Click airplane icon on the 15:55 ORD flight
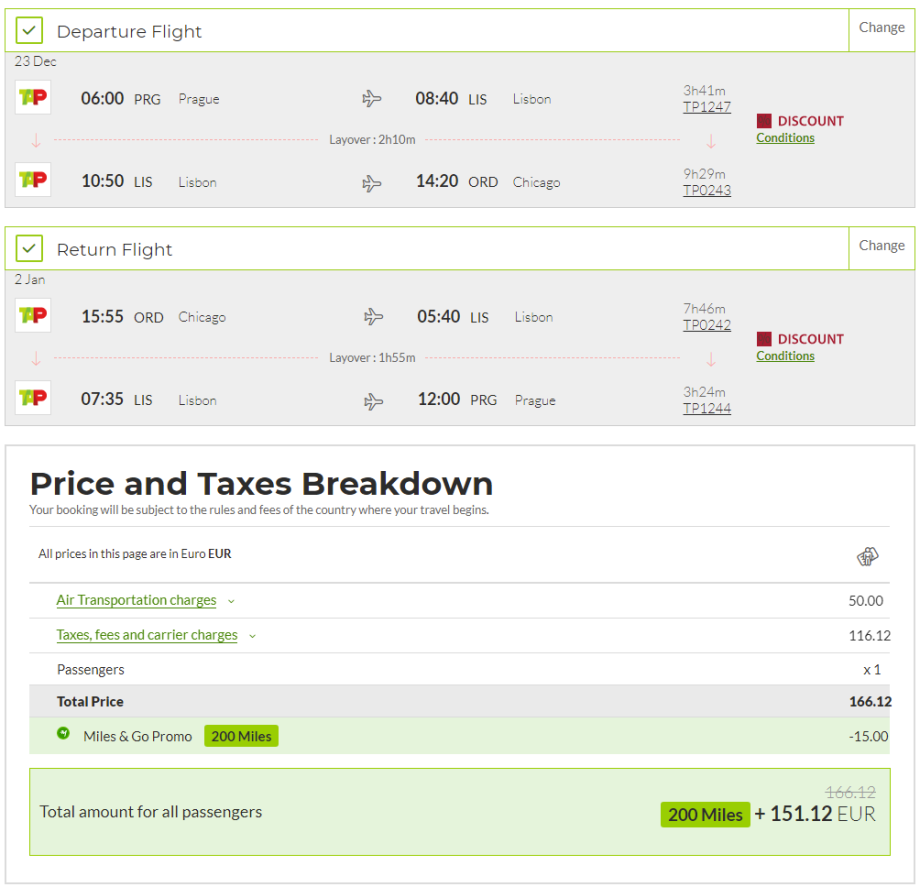 pos(373,317)
